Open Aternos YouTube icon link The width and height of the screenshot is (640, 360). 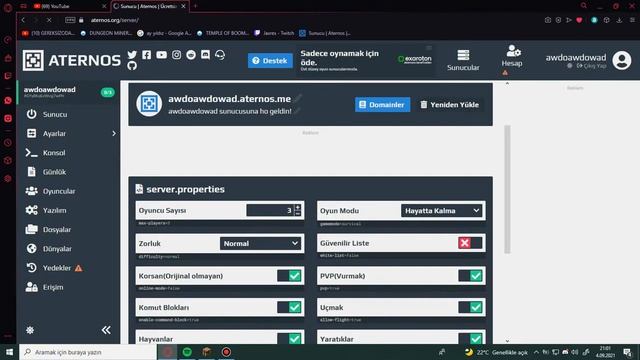pos(161,55)
